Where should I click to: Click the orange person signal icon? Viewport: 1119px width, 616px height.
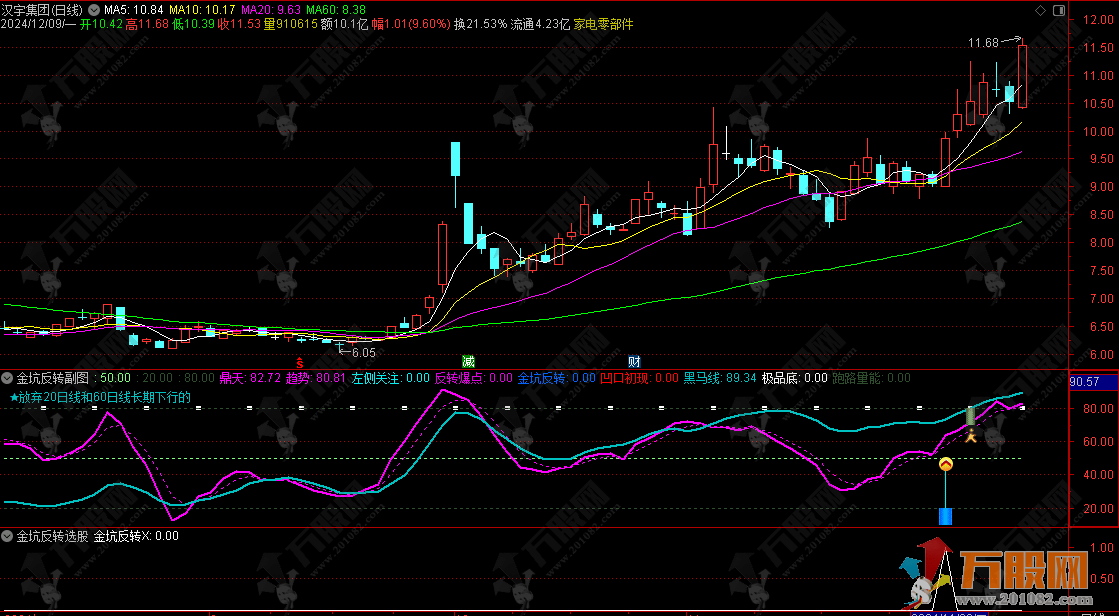coord(971,435)
